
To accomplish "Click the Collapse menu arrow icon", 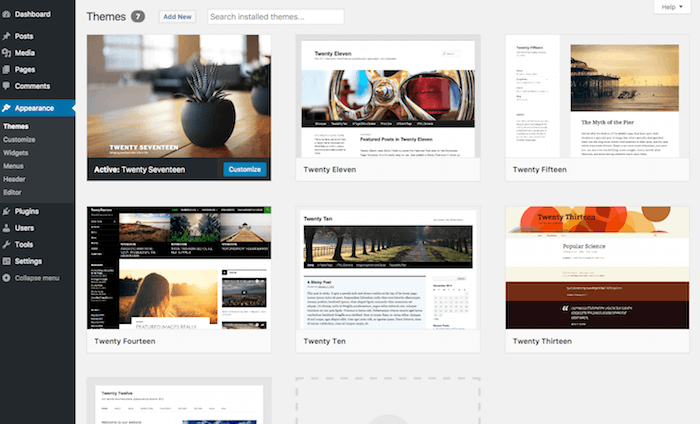I will coord(6,278).
